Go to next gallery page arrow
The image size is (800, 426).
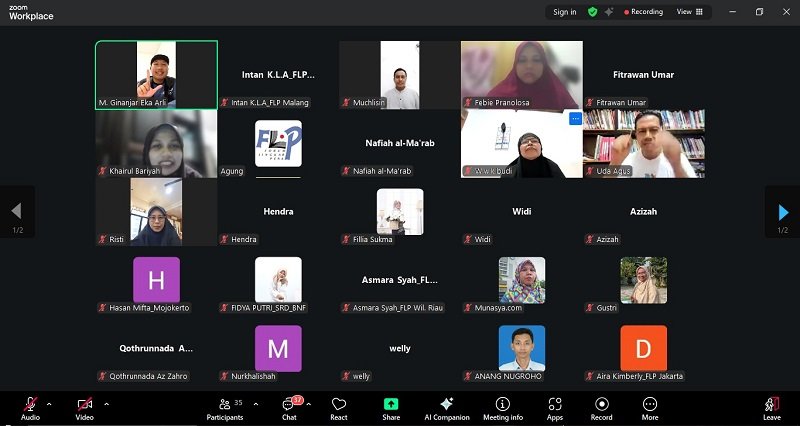[x=783, y=212]
